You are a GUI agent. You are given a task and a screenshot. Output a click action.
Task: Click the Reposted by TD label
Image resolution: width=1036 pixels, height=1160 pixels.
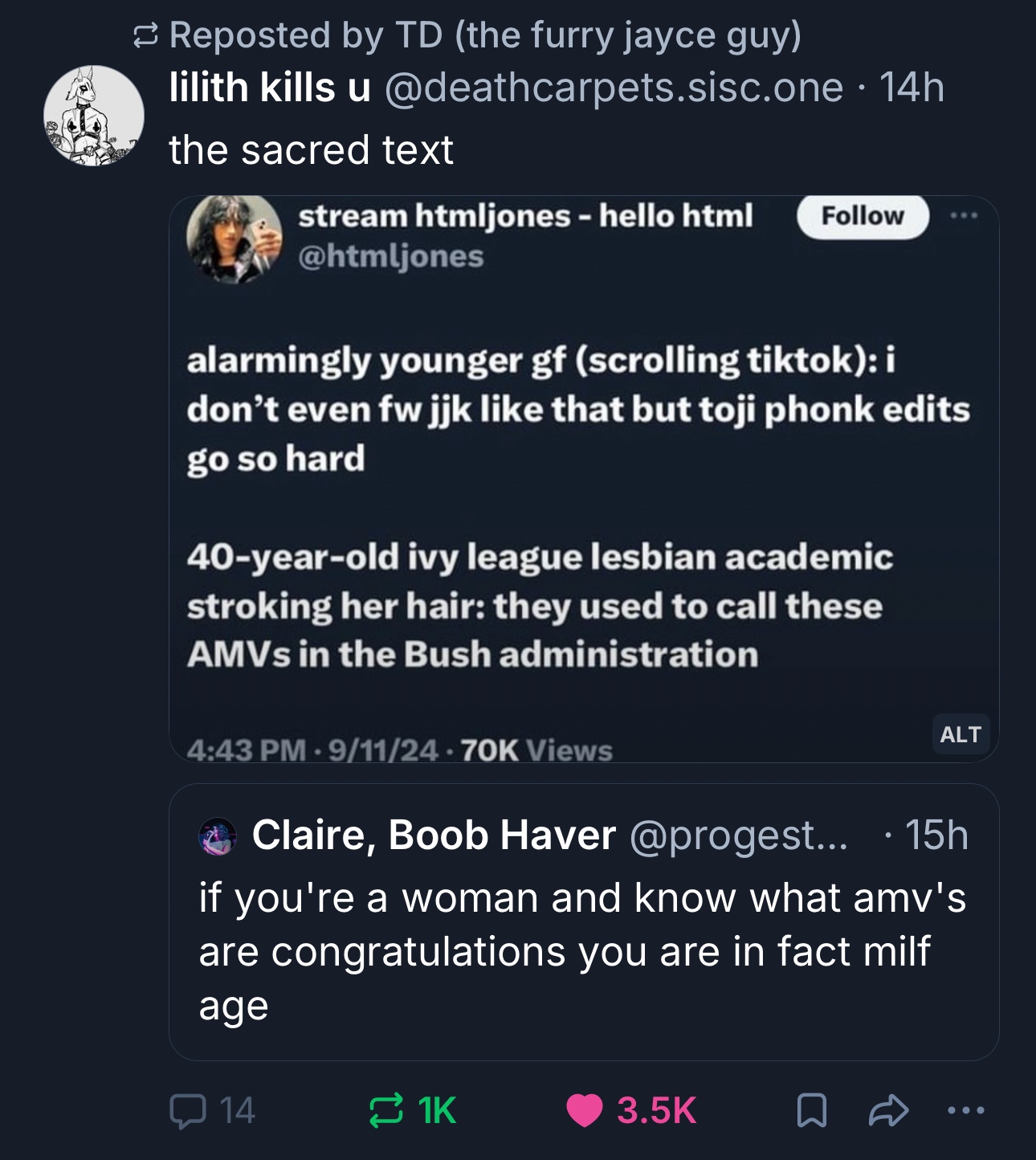pyautogui.click(x=485, y=35)
